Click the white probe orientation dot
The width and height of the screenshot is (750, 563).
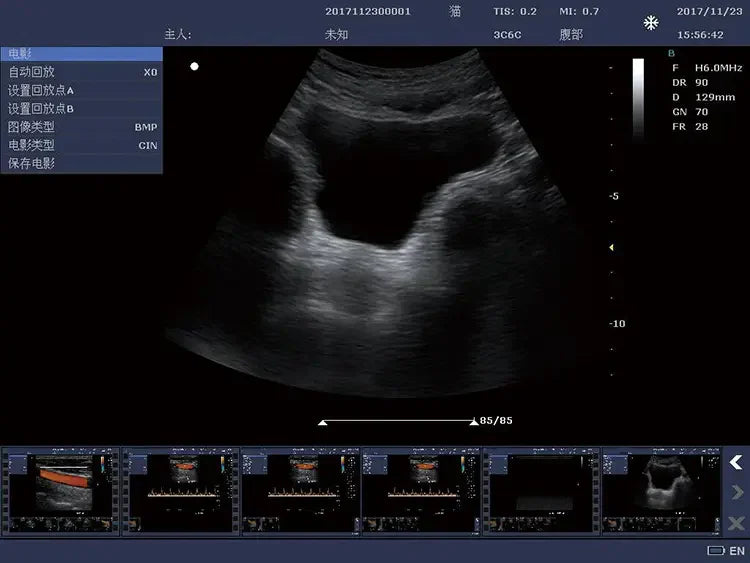[x=194, y=67]
